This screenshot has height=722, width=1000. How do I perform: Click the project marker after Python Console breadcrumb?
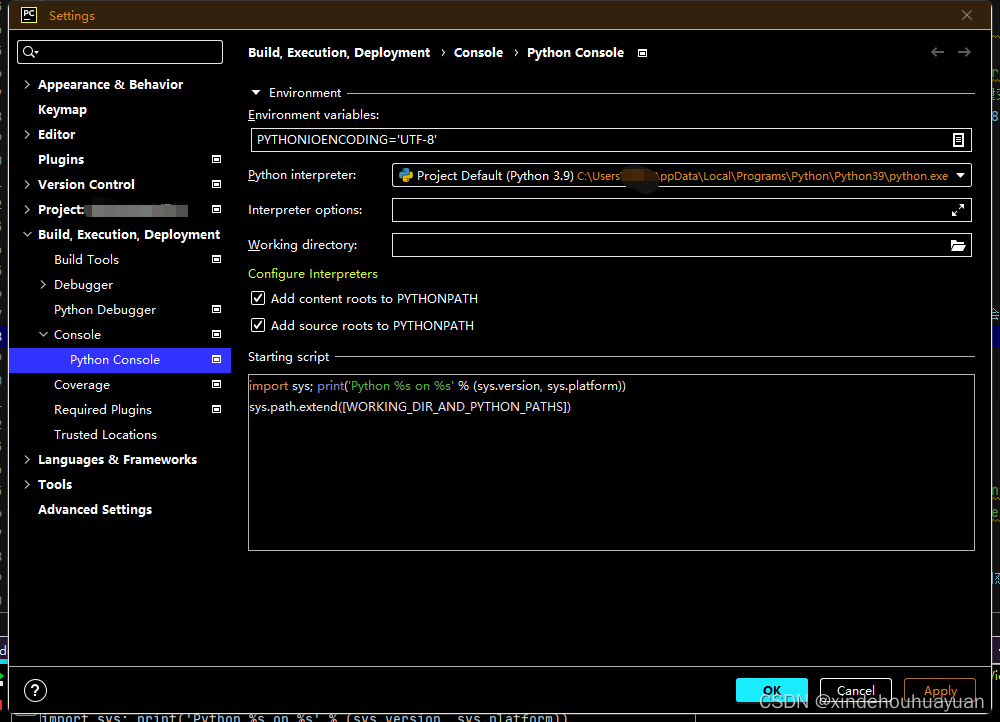pyautogui.click(x=642, y=53)
